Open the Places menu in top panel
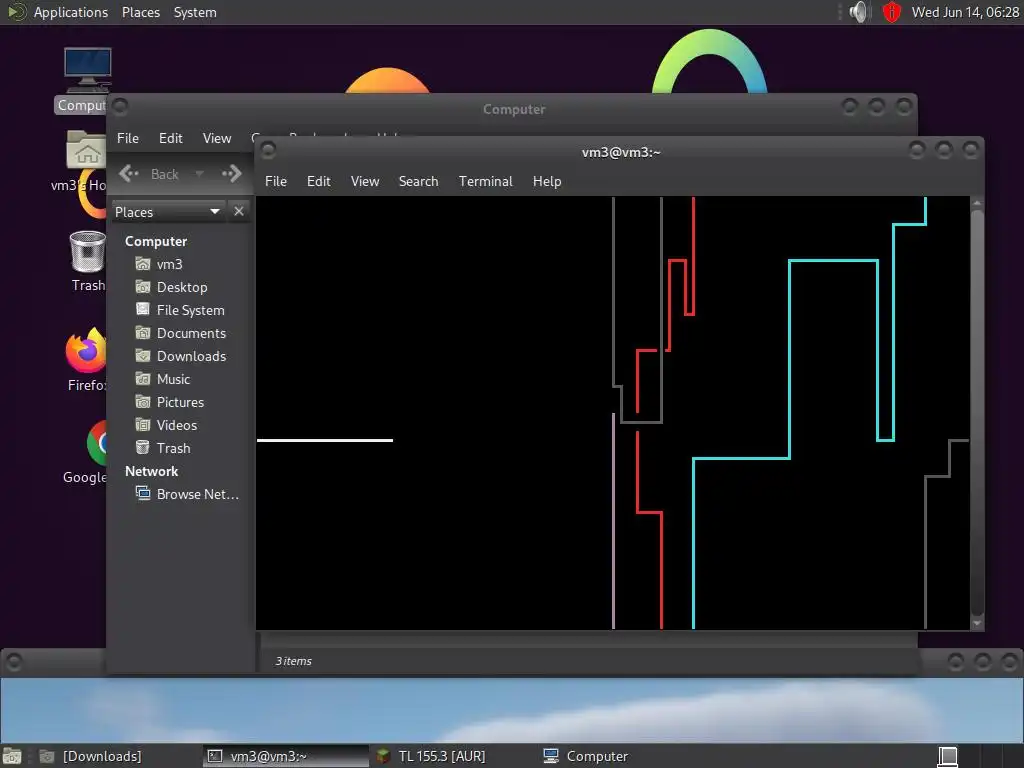This screenshot has height=768, width=1024. [x=140, y=12]
